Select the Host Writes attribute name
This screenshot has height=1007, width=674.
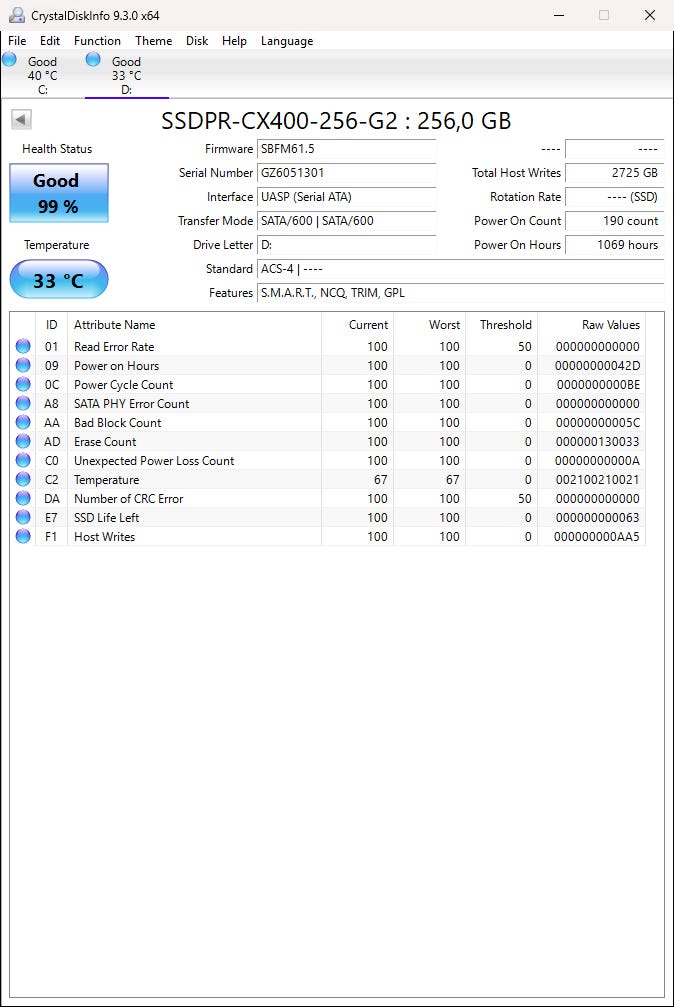point(104,536)
